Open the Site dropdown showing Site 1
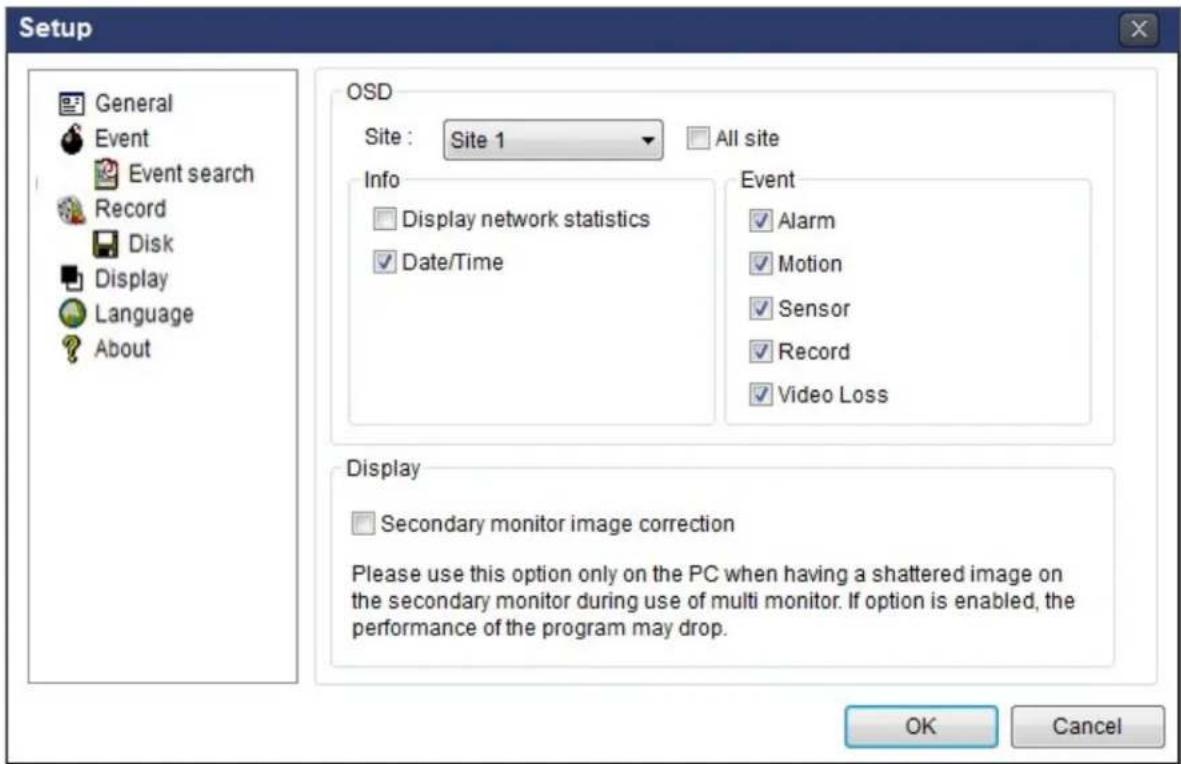This screenshot has width=1181, height=764. (x=554, y=140)
